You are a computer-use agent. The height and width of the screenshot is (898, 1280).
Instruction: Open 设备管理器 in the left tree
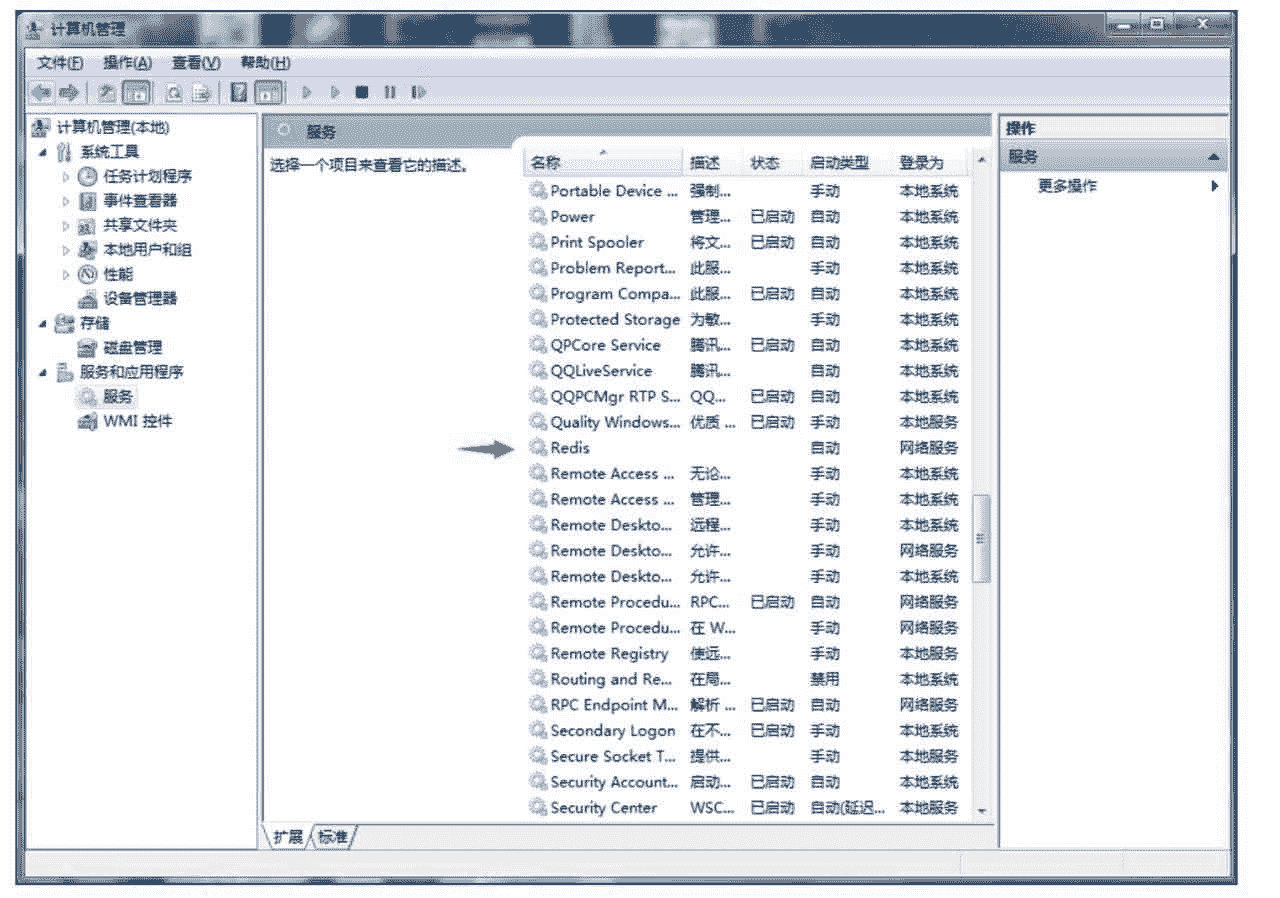click(140, 298)
